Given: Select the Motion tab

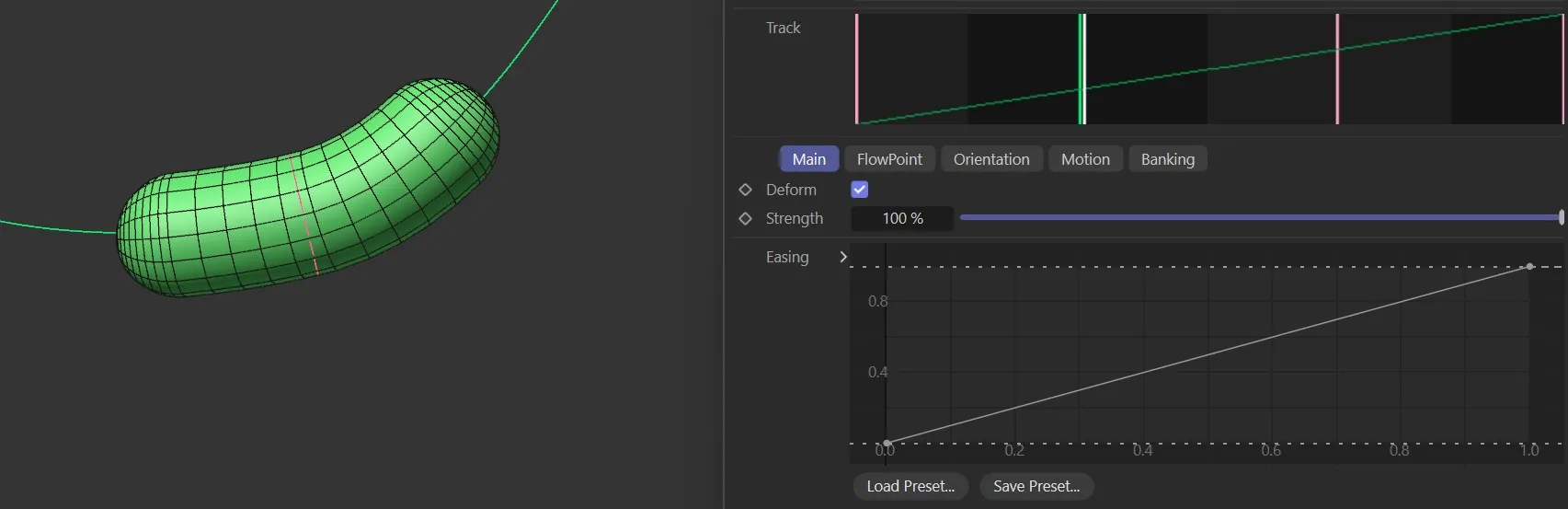Looking at the screenshot, I should 1085,159.
